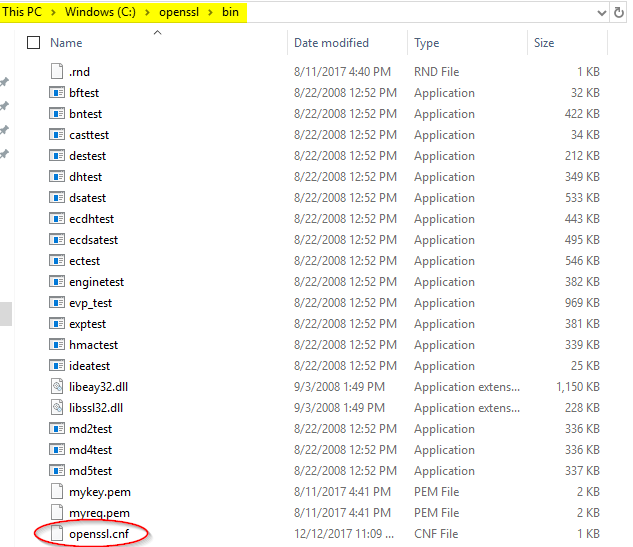
Task: Select the mykey.pem file icon
Action: 57,492
